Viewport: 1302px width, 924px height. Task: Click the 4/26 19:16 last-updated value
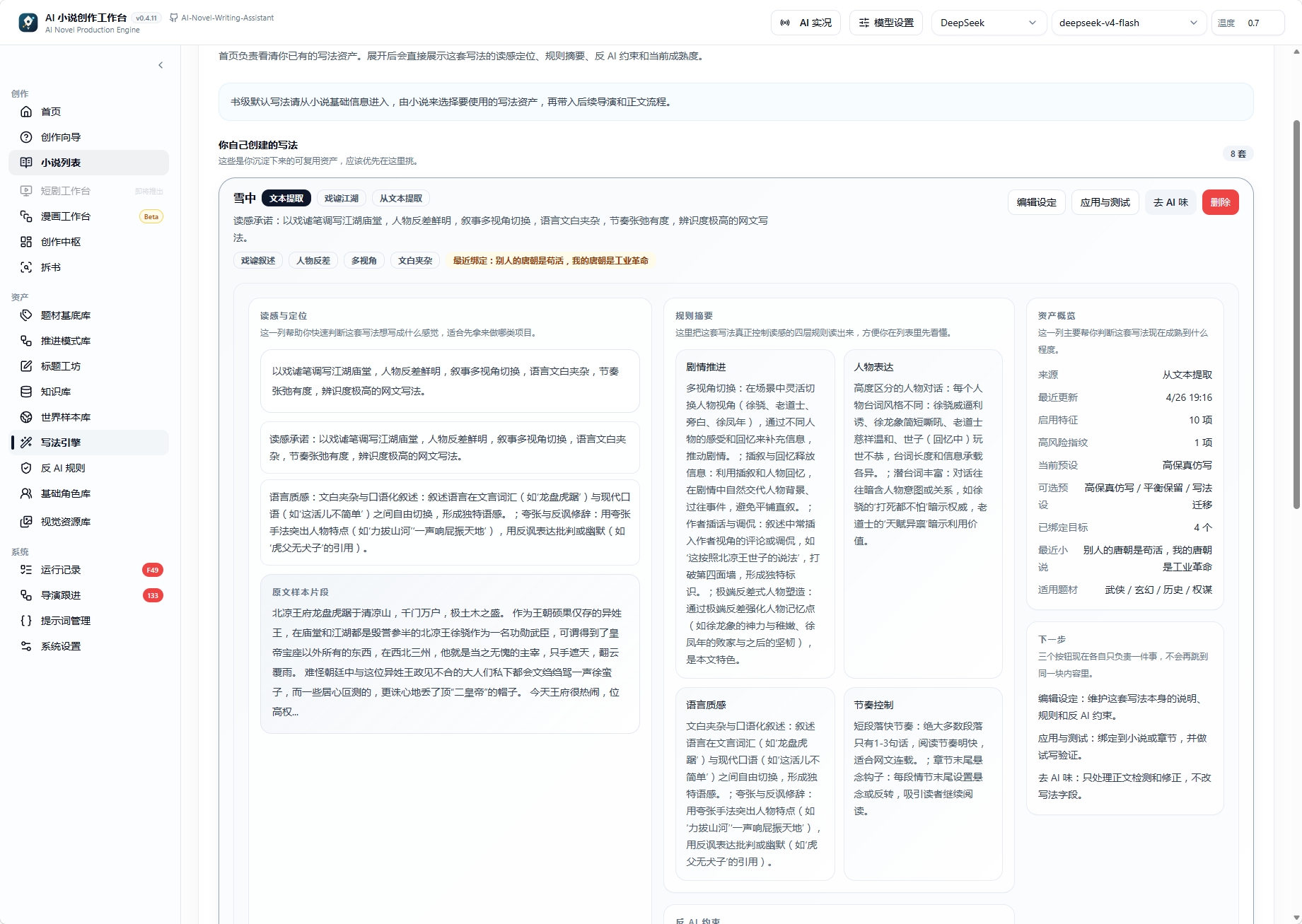[1189, 397]
